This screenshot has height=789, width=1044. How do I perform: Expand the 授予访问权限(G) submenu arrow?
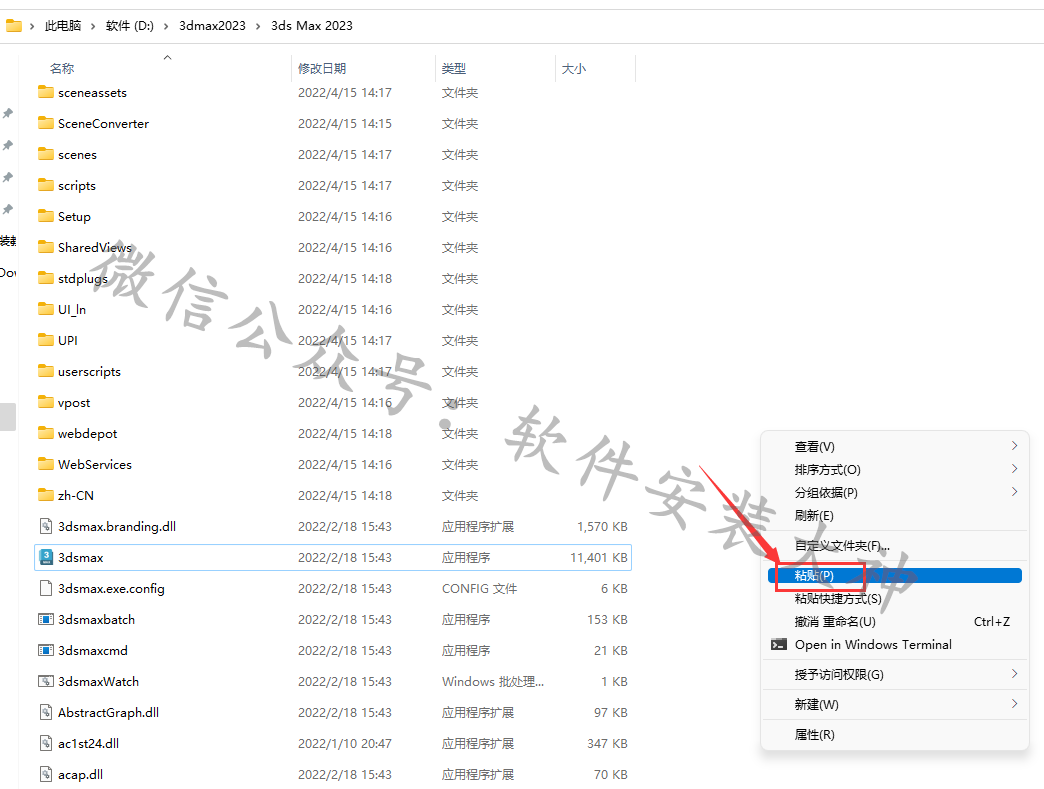pos(1014,673)
